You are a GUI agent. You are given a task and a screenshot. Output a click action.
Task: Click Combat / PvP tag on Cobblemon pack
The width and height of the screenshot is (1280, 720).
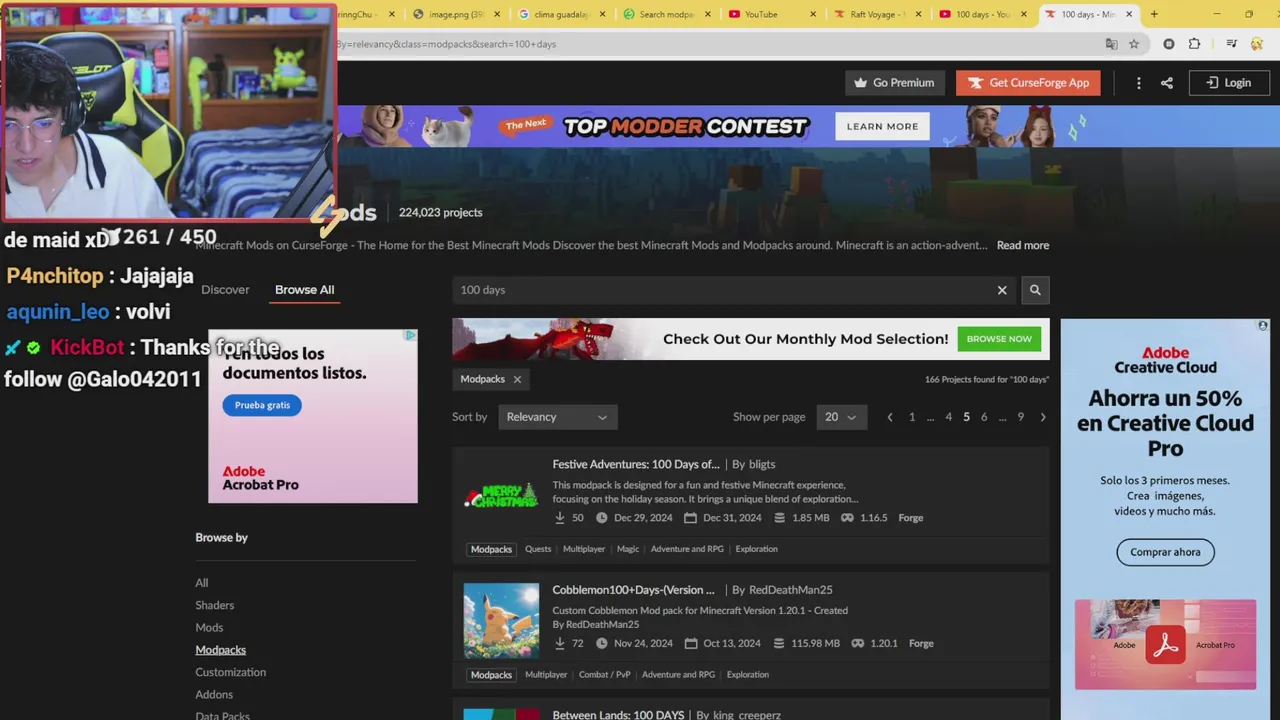pyautogui.click(x=605, y=675)
